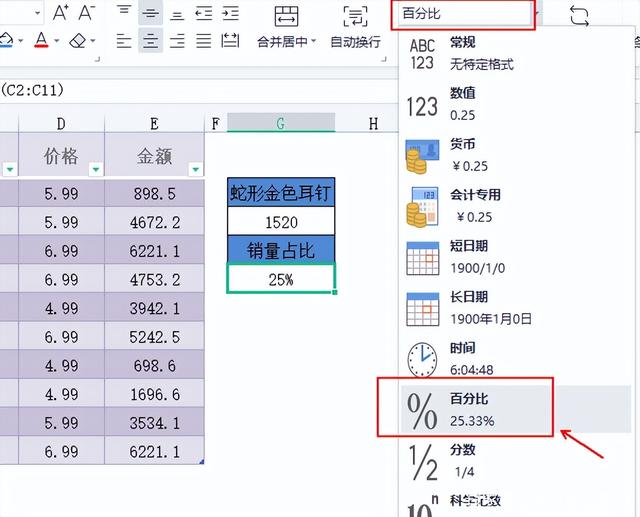
Task: Select amount cell 1696.6
Action: point(154,394)
